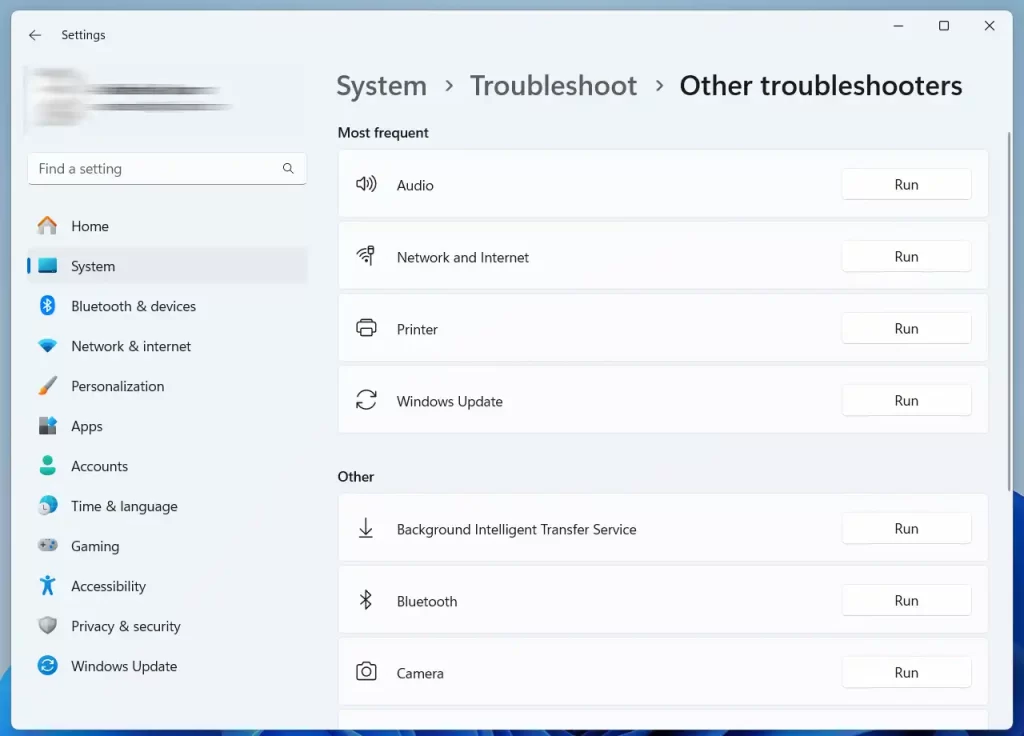The width and height of the screenshot is (1024, 736).
Task: Maximize the Settings window
Action: click(x=944, y=26)
